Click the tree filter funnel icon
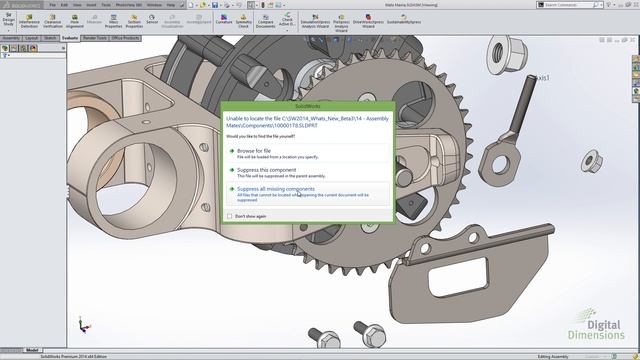 coord(4,56)
